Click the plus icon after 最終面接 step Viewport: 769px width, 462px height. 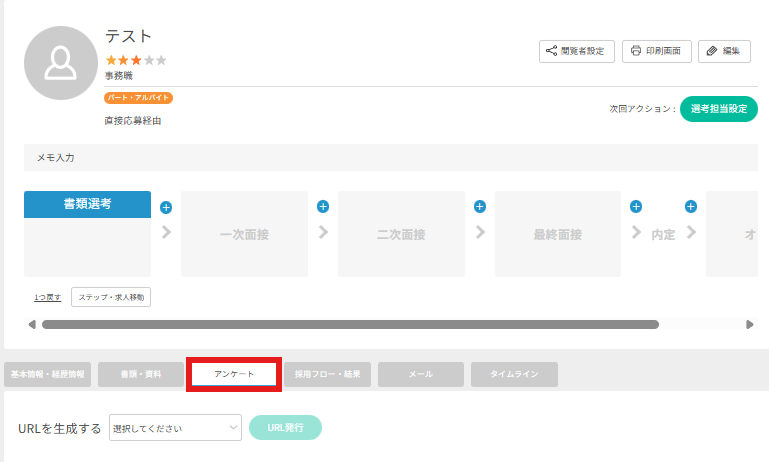(x=635, y=207)
